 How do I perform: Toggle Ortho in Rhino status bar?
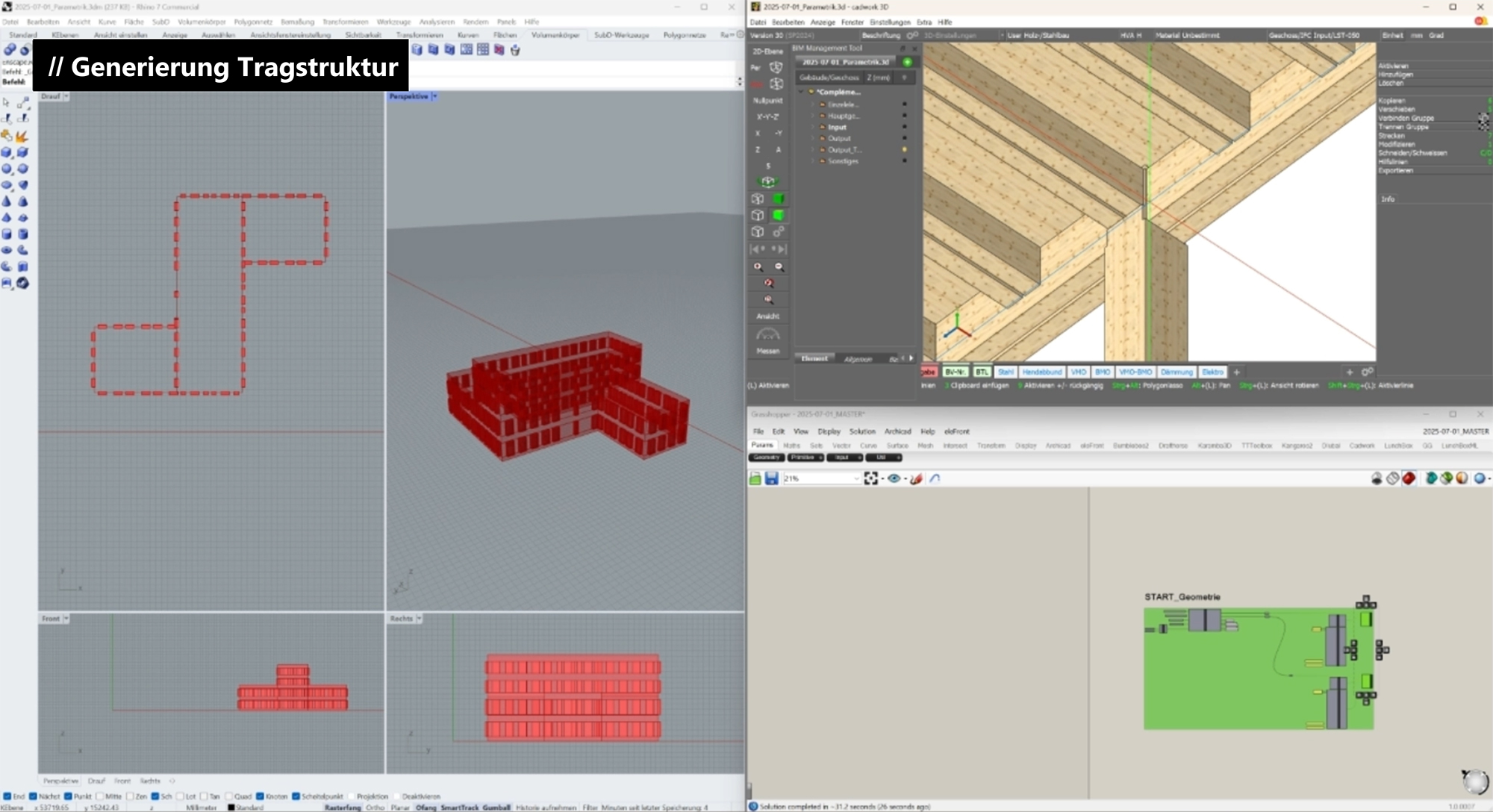[x=375, y=808]
